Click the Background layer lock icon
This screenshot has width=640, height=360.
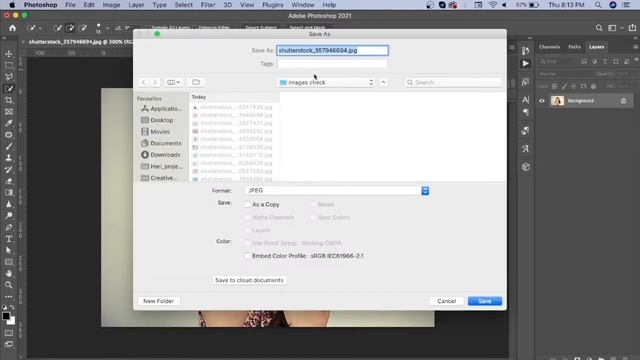pos(623,101)
